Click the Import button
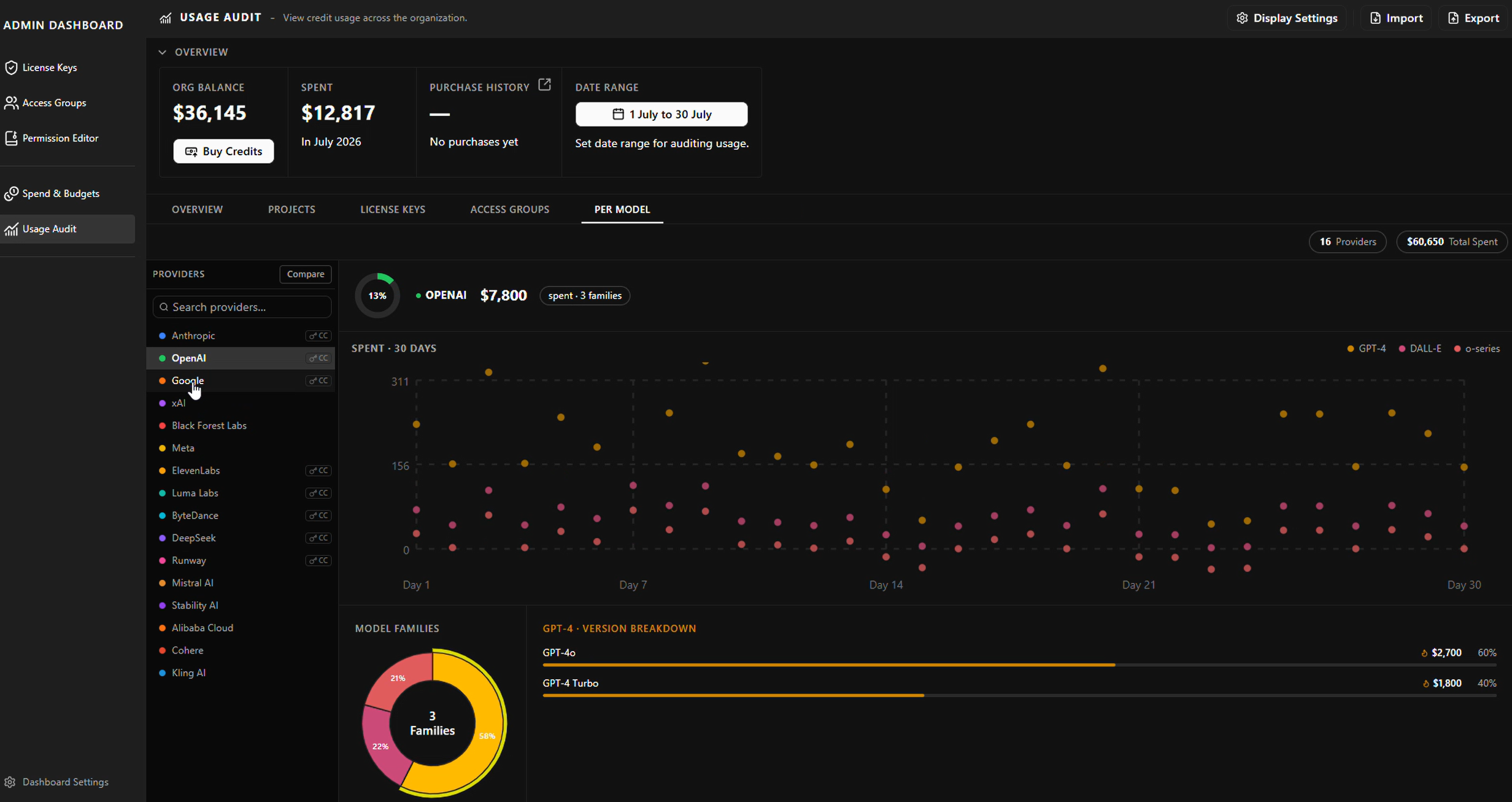 [1396, 18]
